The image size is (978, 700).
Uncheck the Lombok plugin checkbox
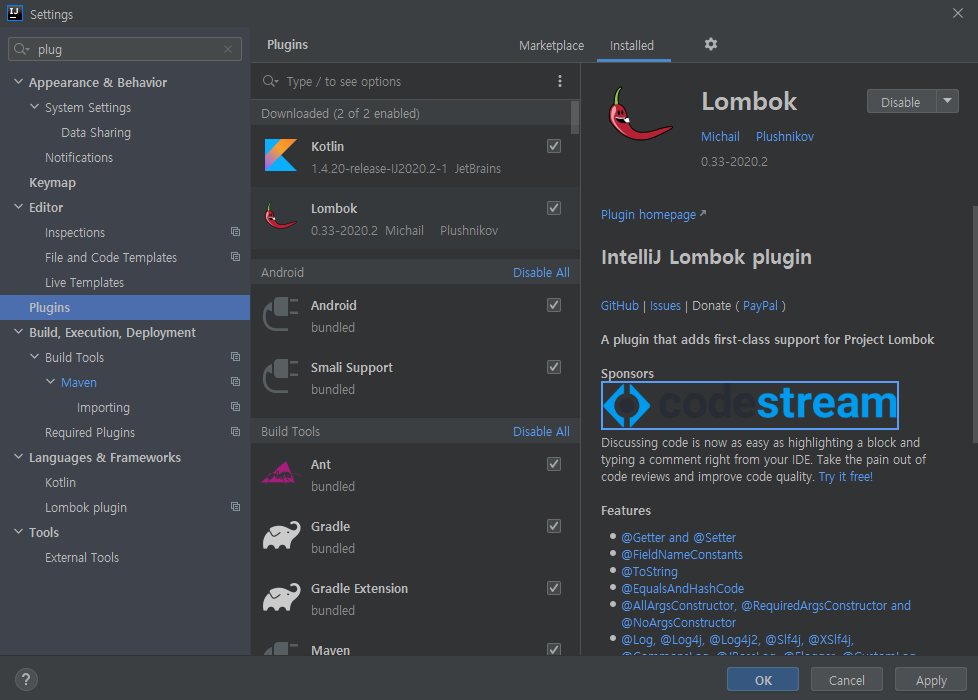click(554, 208)
